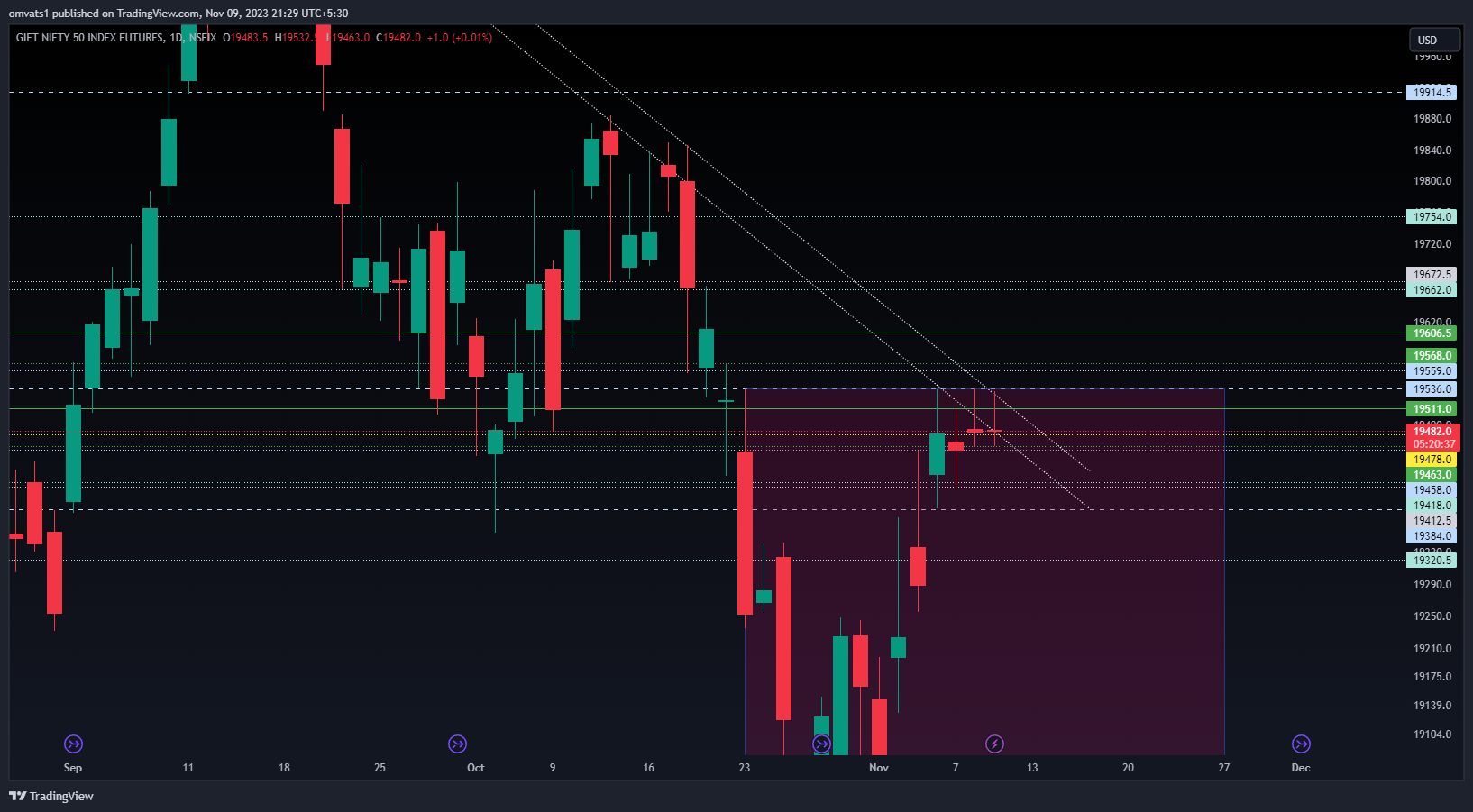Screen dimensions: 1473x812
Task: Click the 18 date label on time axis
Action: coord(284,768)
